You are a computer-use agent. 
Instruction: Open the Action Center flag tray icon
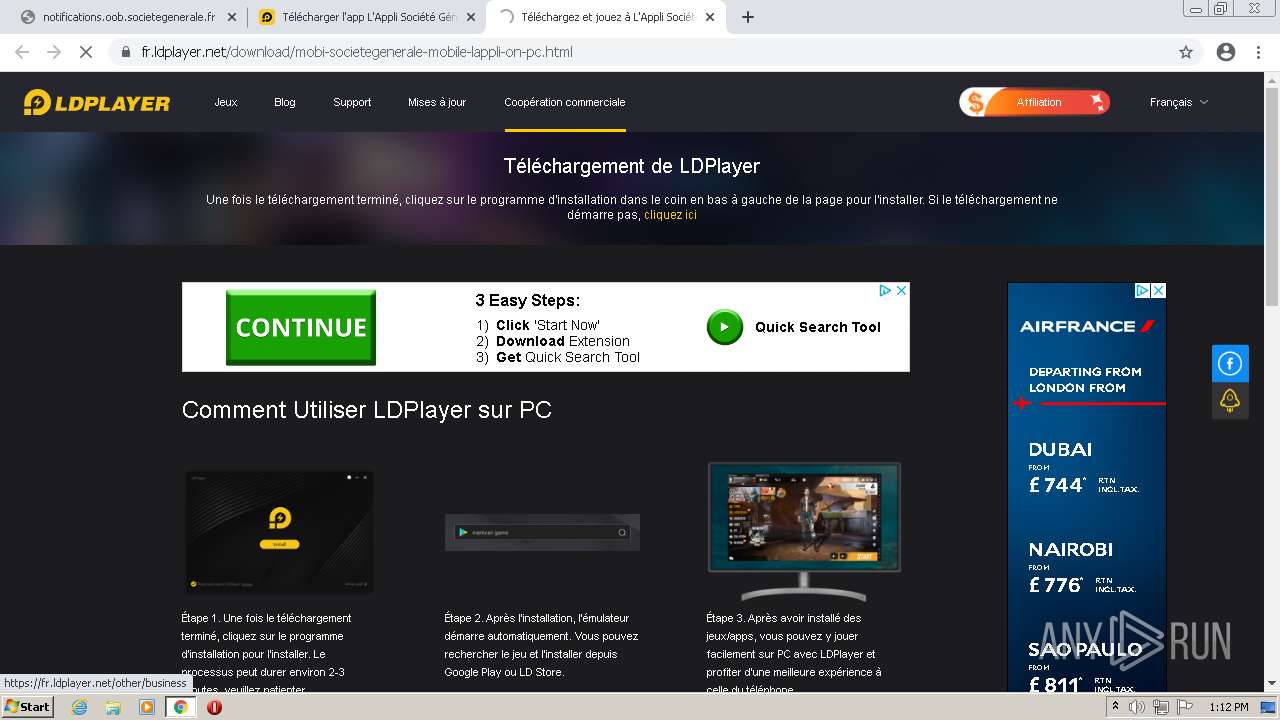pos(1183,707)
